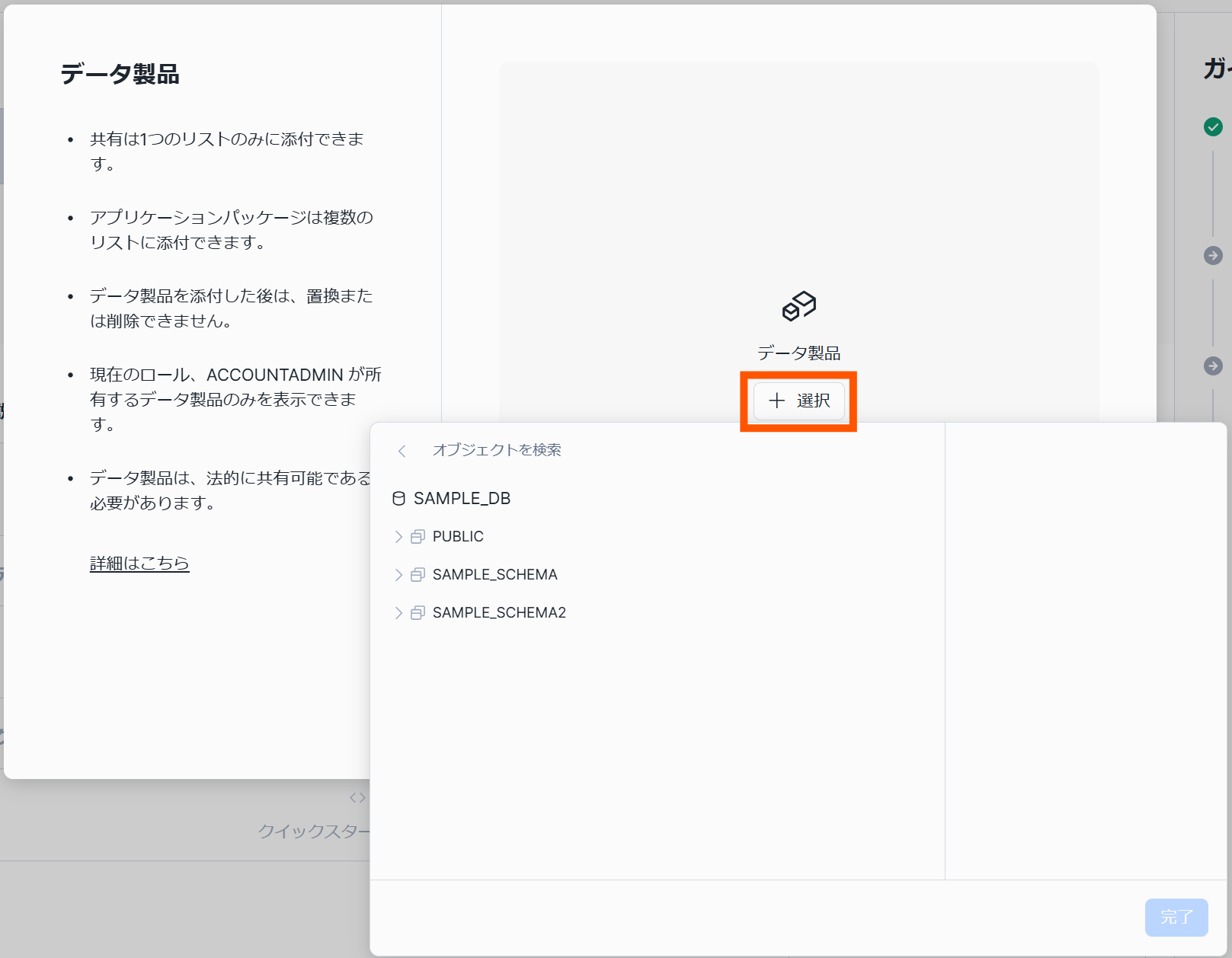This screenshot has height=958, width=1232.
Task: Click the SAMPLE_DB database icon
Action: (398, 498)
